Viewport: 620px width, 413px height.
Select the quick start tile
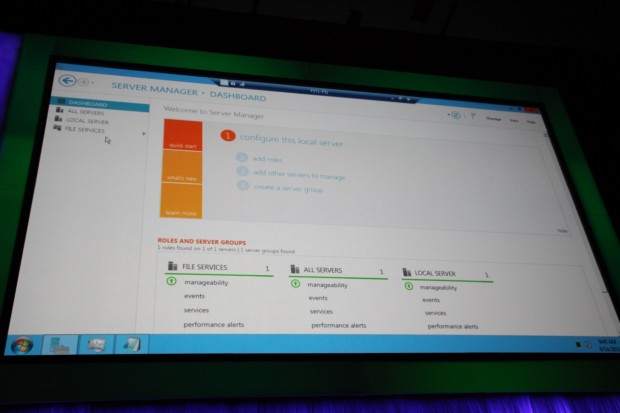[x=183, y=135]
